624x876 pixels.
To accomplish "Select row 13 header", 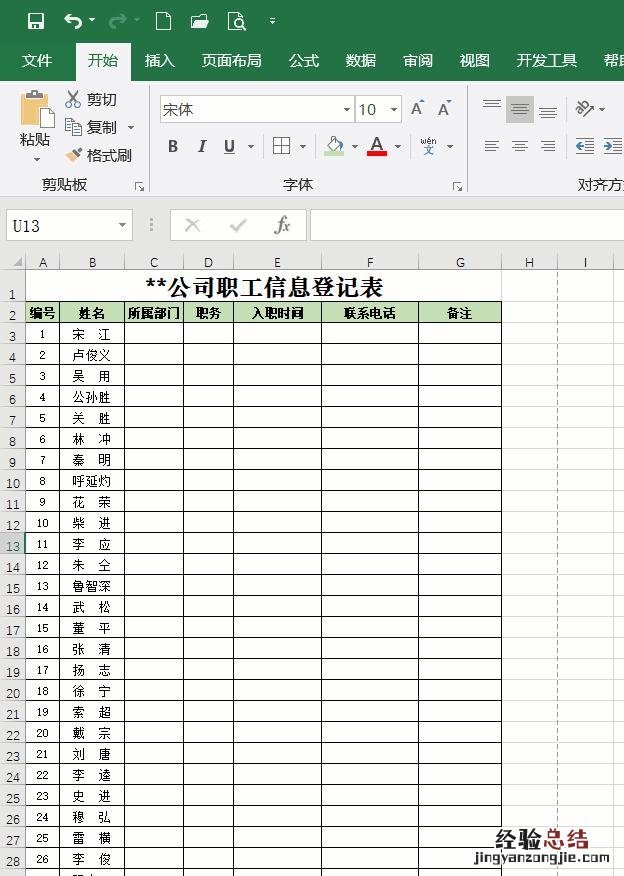I will [x=12, y=545].
